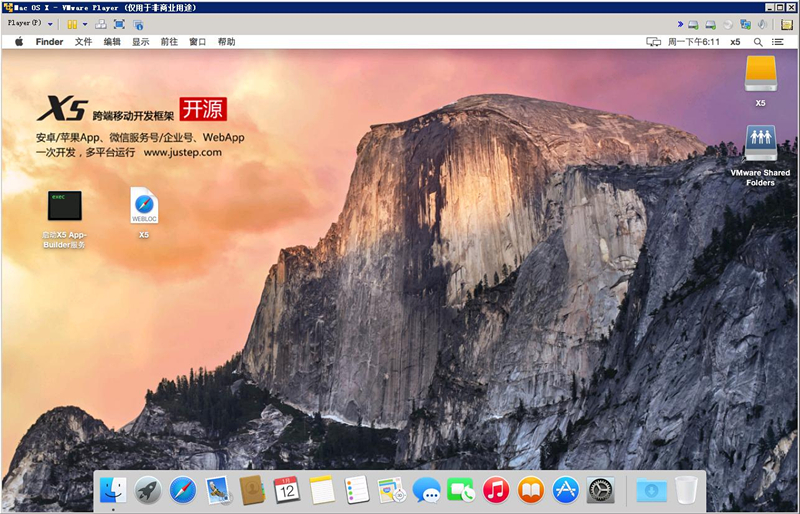Click the sound card device icon
This screenshot has width=800, height=514.
[x=763, y=24]
